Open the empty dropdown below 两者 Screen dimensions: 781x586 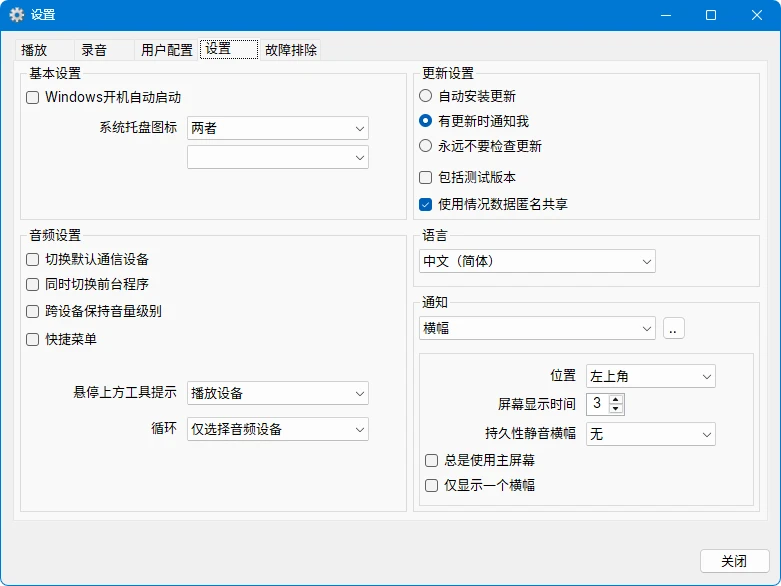(278, 157)
